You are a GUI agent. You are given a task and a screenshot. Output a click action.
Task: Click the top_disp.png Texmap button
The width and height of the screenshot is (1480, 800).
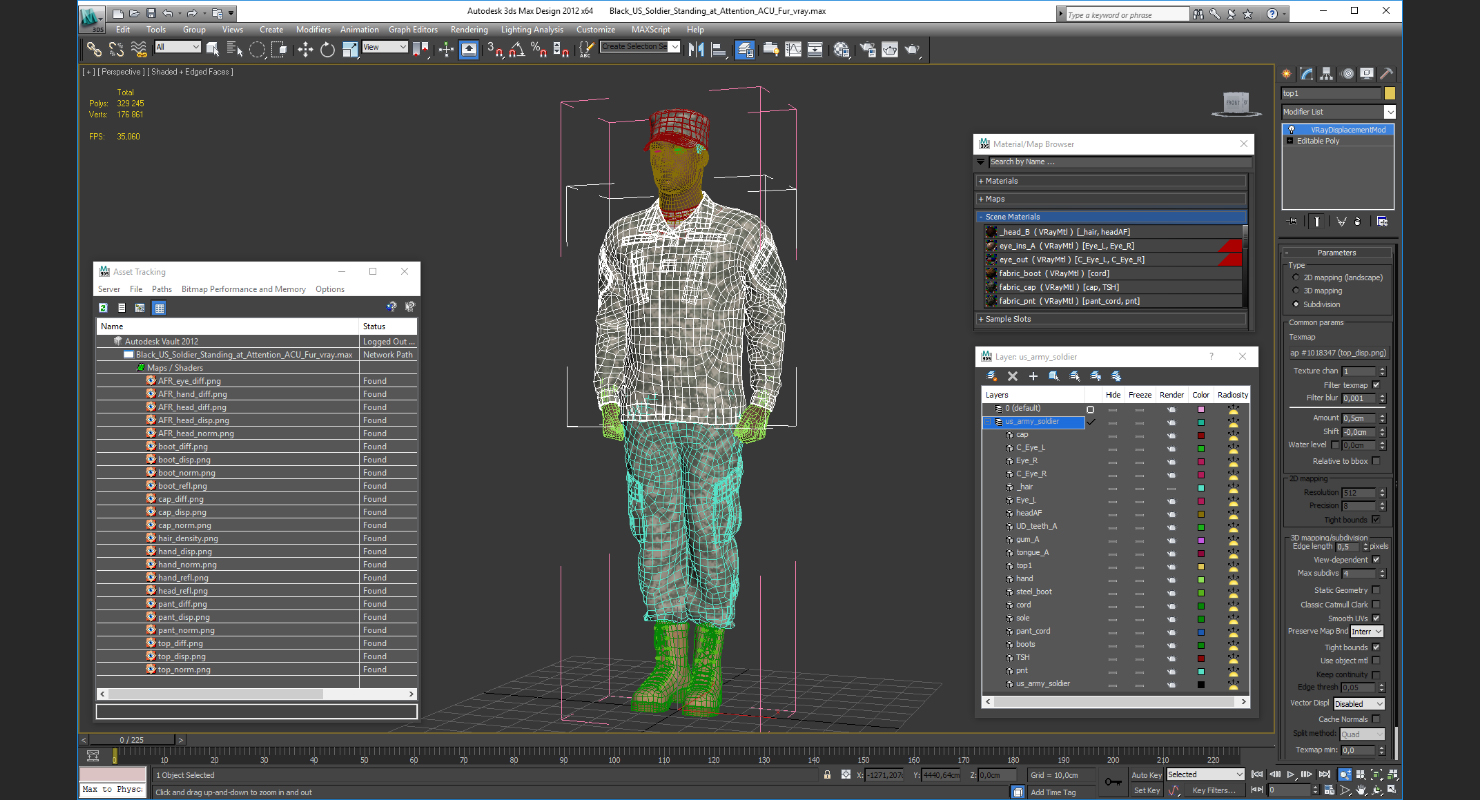click(1338, 353)
